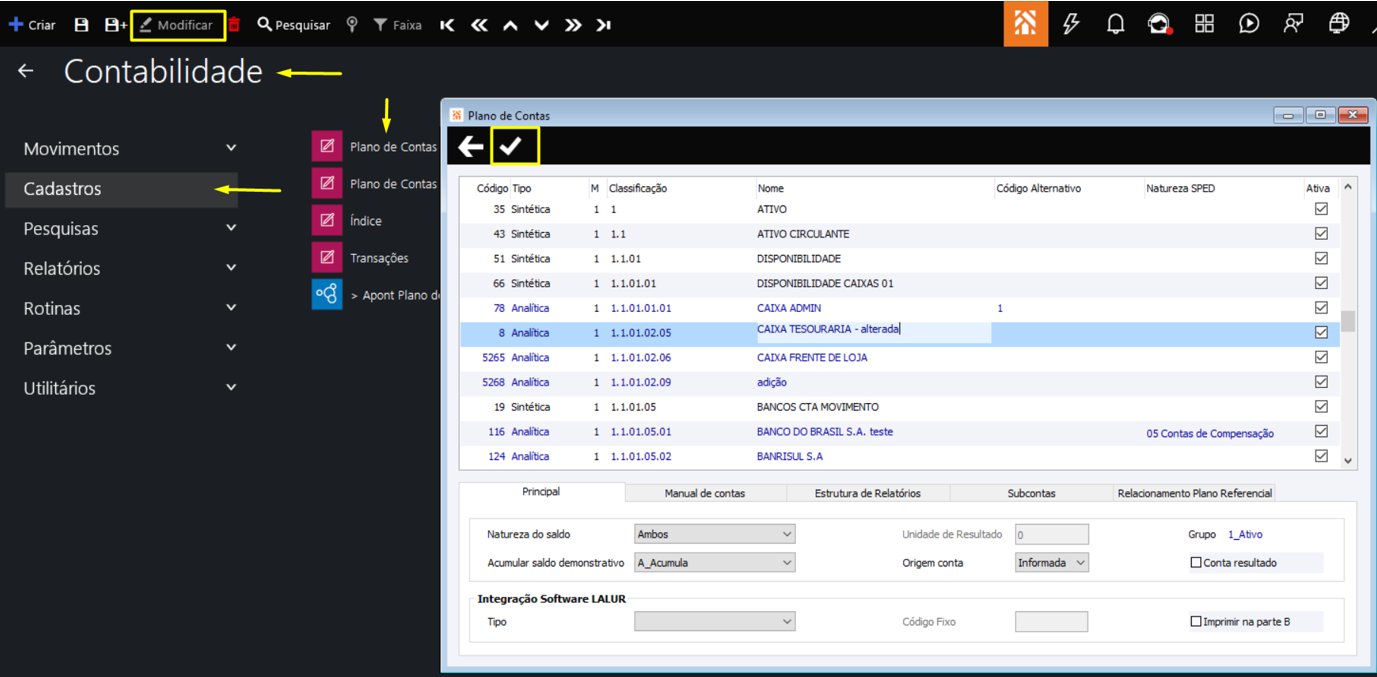
Task: Click the lightning bolt shortcut icon
Action: pyautogui.click(x=1071, y=24)
